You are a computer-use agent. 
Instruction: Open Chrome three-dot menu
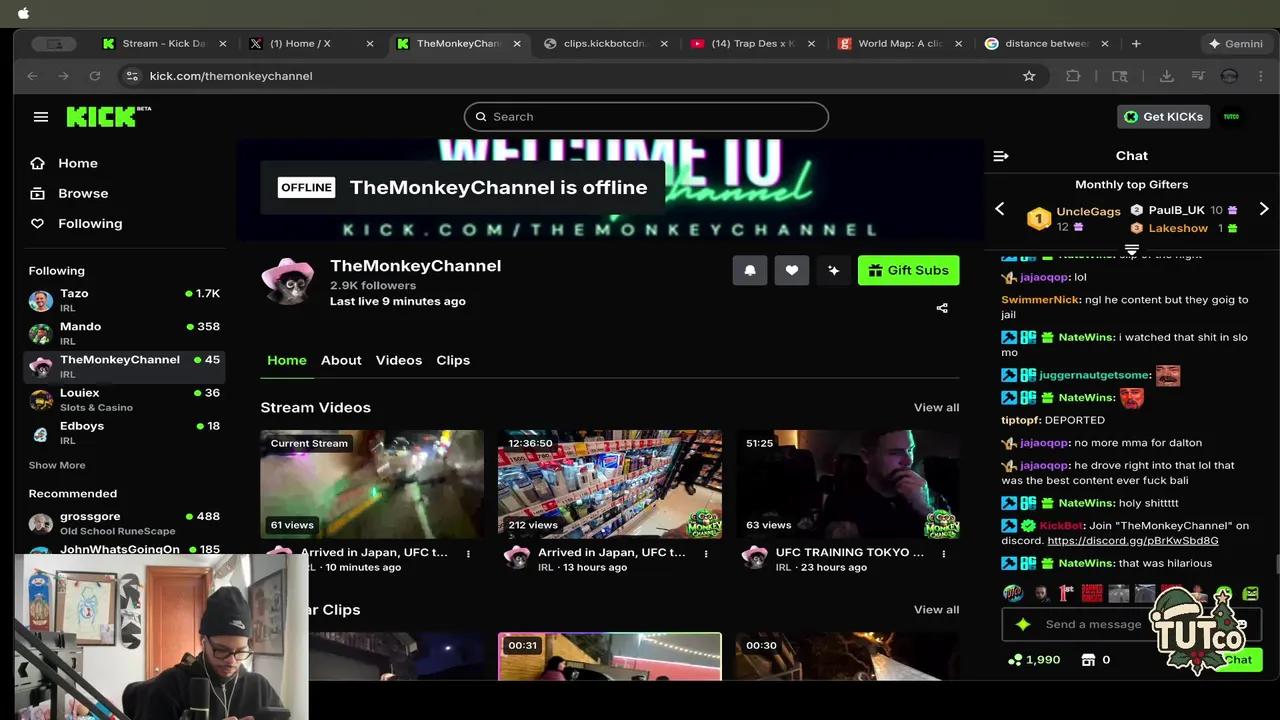pos(1260,76)
